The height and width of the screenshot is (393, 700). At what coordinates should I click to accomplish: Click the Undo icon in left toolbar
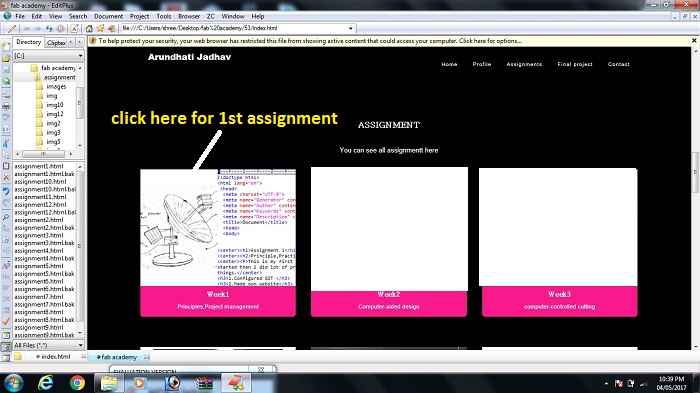tap(6, 191)
